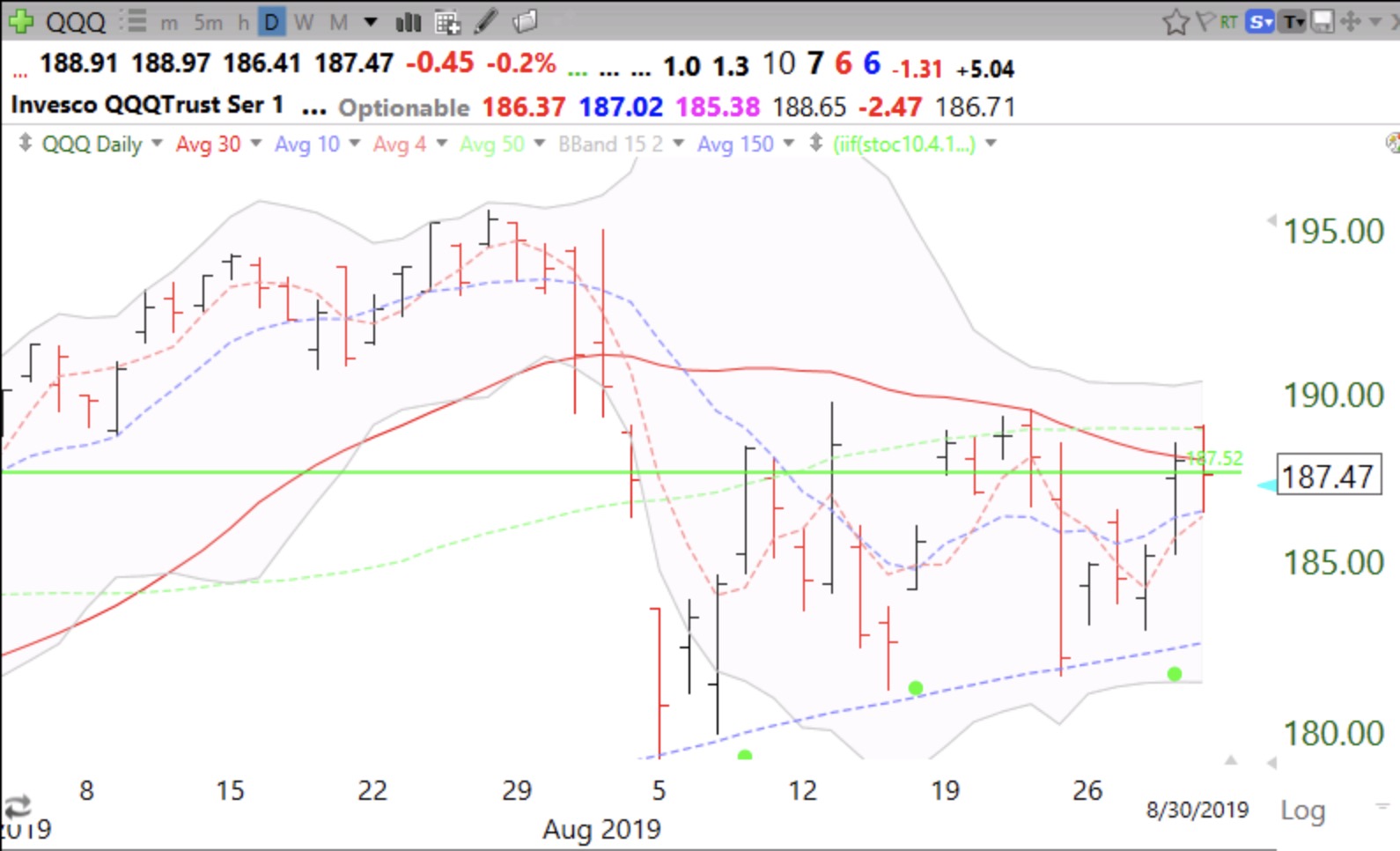Click the Aug 2019 date axis label
1400x851 pixels.
point(601,829)
